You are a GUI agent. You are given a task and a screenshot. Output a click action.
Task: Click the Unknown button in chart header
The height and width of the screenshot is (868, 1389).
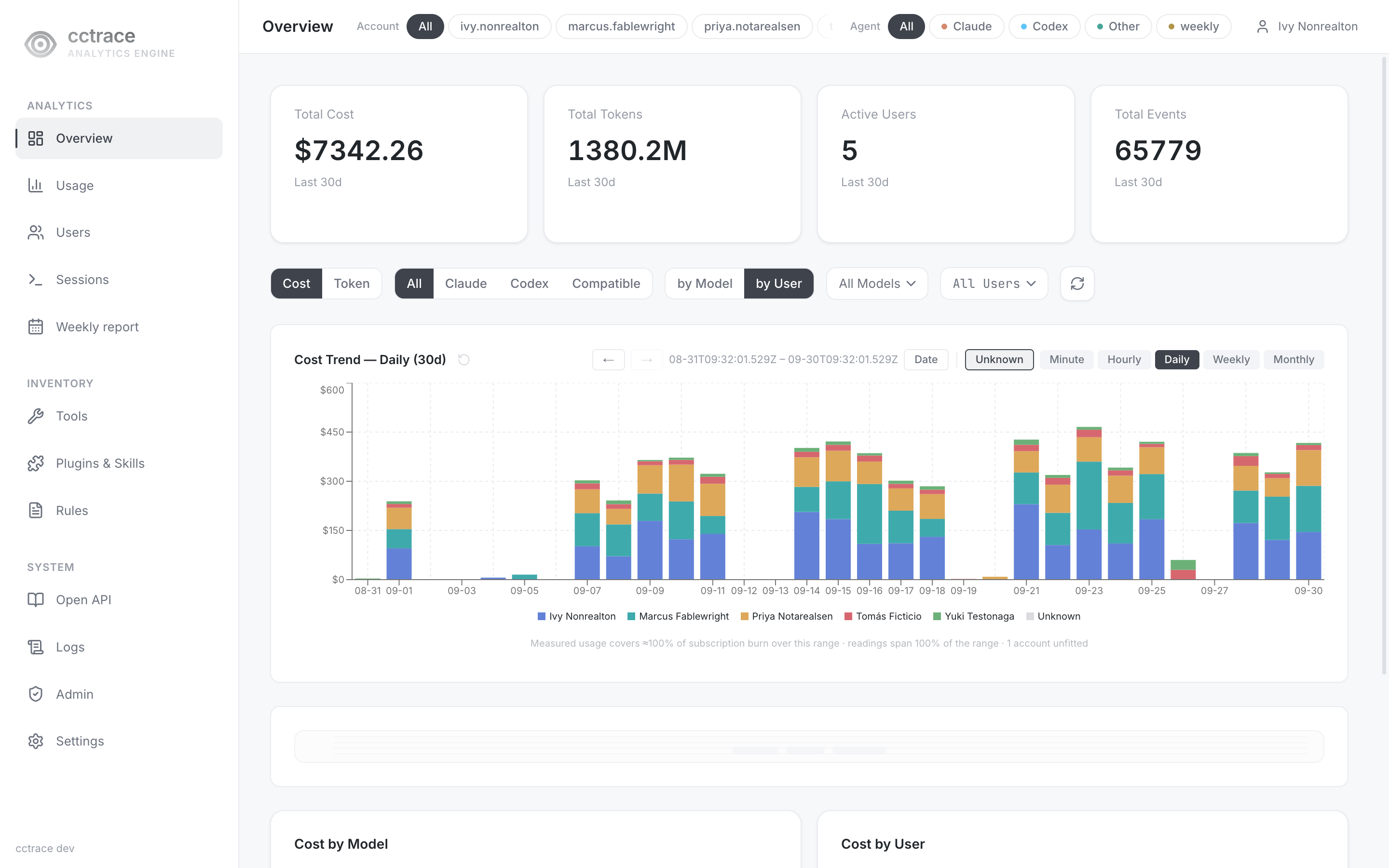pos(999,360)
